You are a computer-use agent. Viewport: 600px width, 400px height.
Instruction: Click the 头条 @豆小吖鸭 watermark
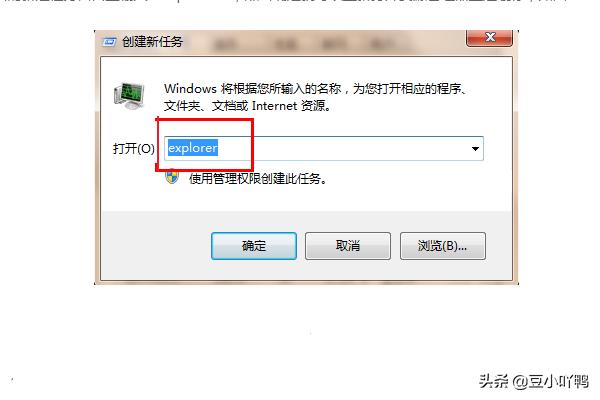coord(534,381)
